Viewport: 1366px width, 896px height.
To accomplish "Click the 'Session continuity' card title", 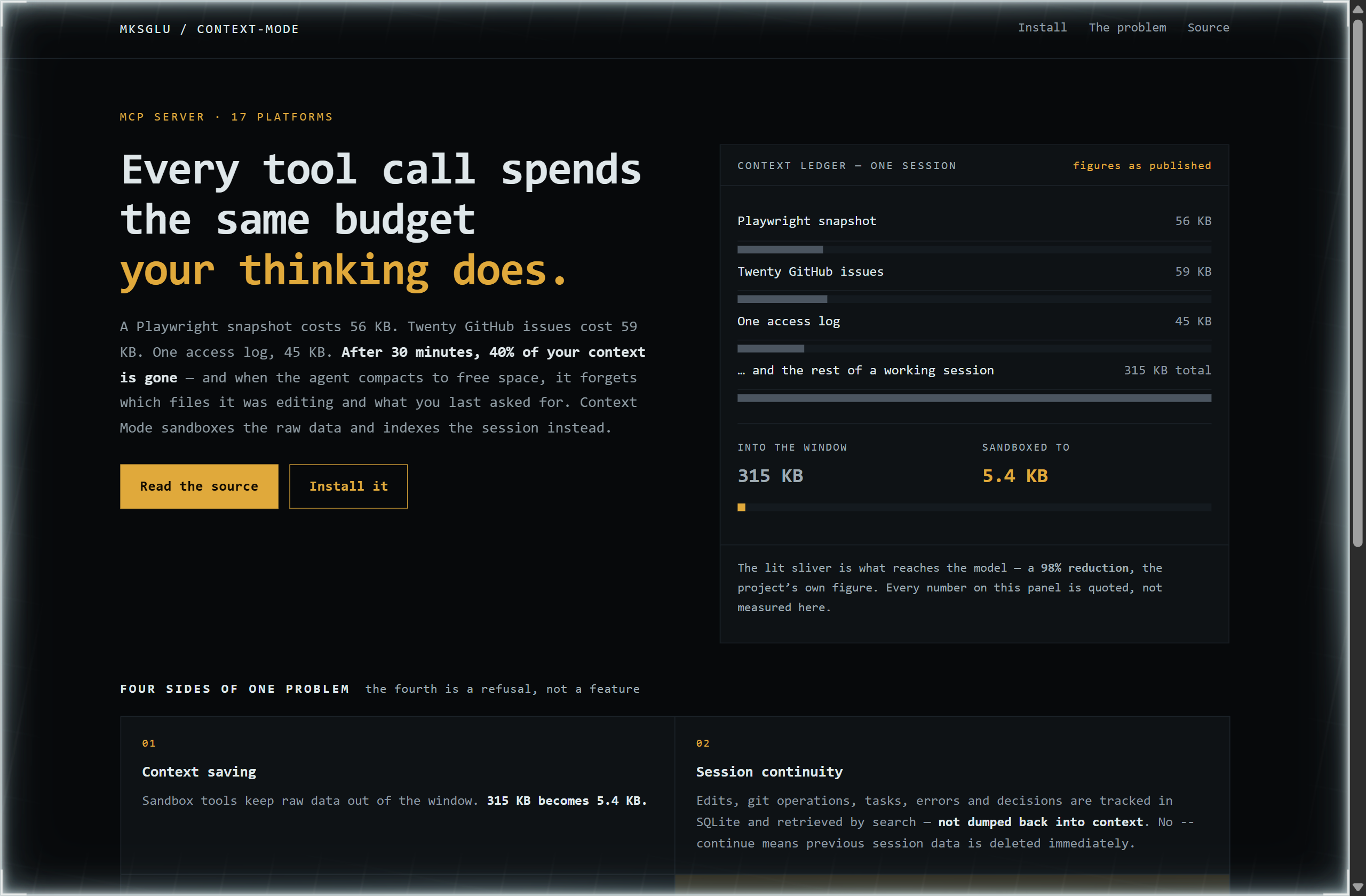I will pyautogui.click(x=769, y=772).
